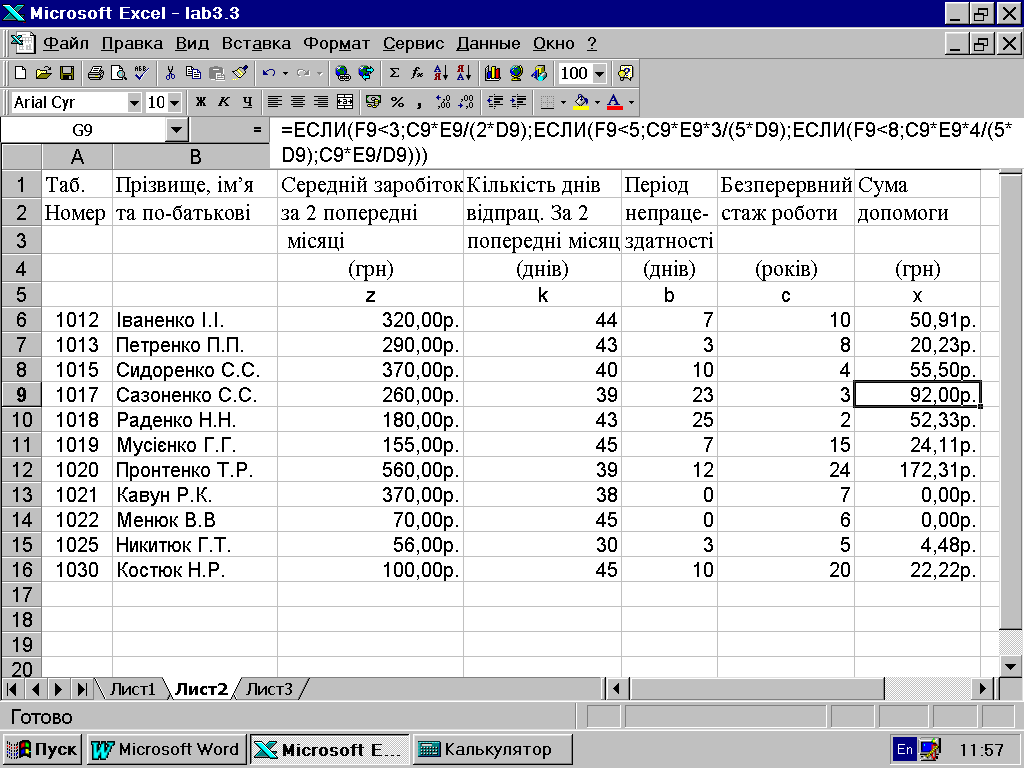Save the workbook with floppy icon
This screenshot has height=768, width=1024.
tap(67, 73)
